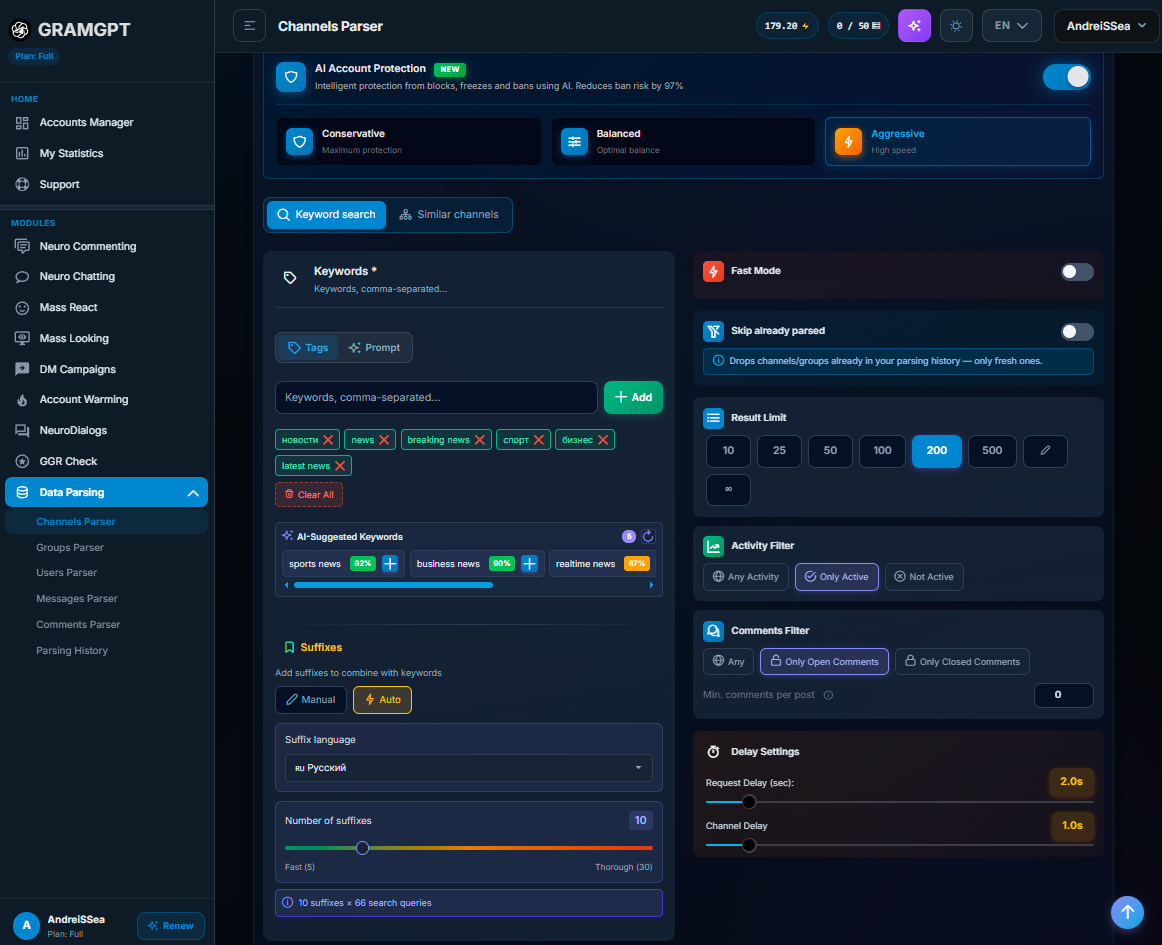The image size is (1162, 945).
Task: Add suggested keyword 'sports news'
Action: coord(390,564)
